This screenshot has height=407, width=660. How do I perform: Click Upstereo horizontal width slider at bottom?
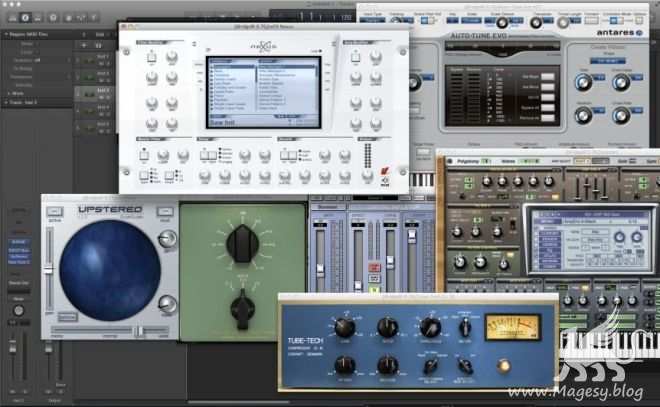[x=109, y=331]
